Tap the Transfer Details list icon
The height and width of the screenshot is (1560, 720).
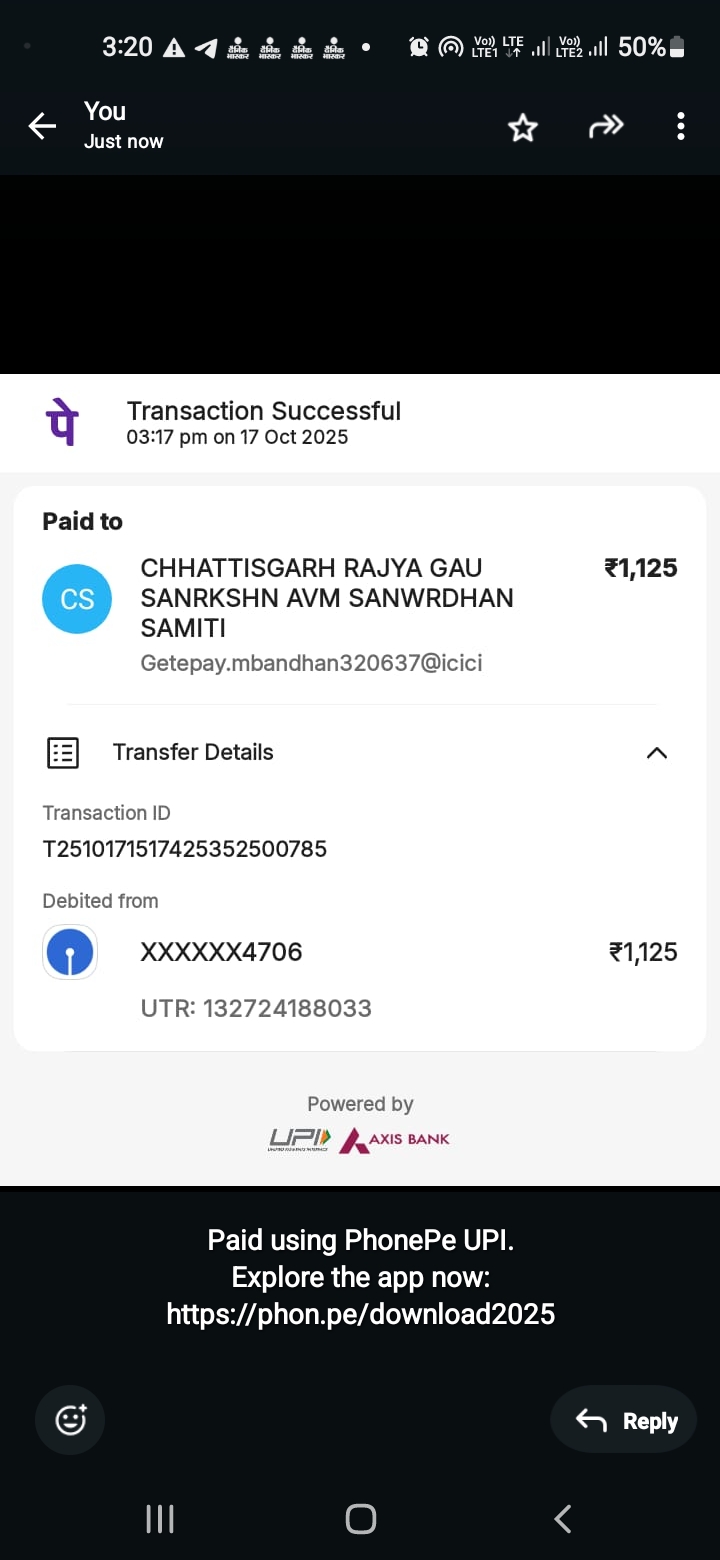click(x=63, y=753)
